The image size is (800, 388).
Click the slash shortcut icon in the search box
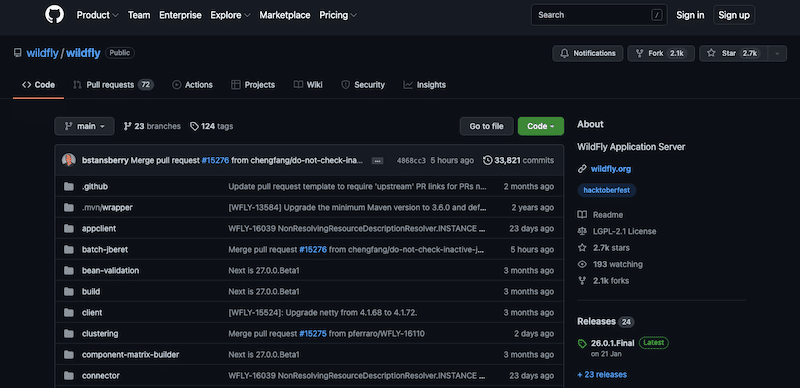pyautogui.click(x=657, y=15)
